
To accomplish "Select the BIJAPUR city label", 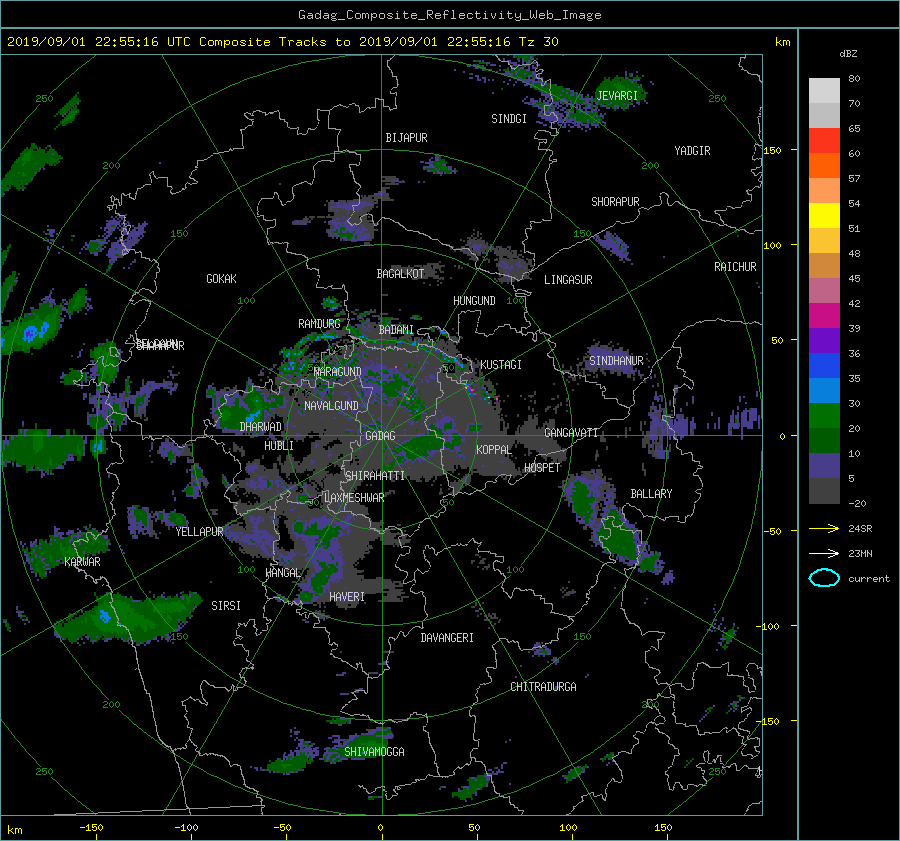I will (x=406, y=138).
